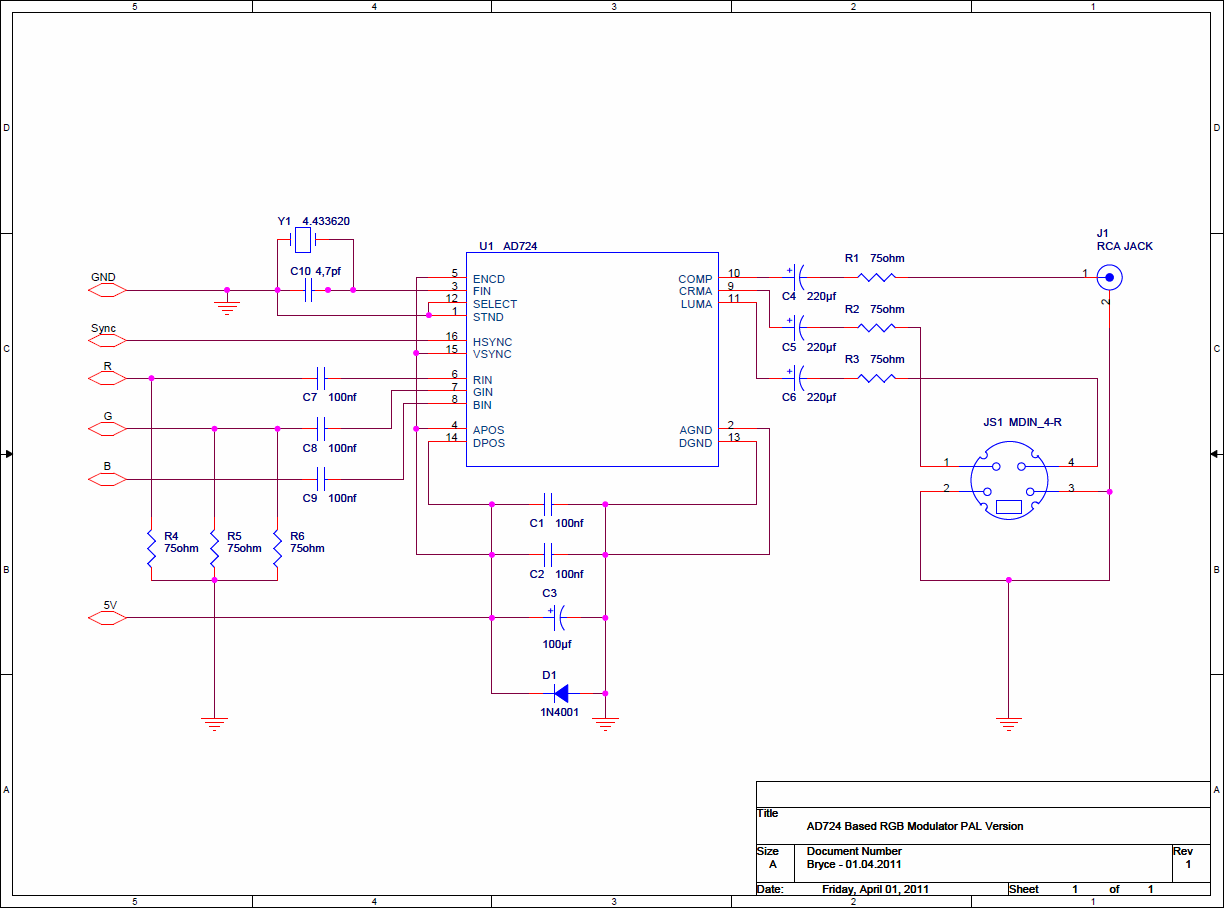Select the 5V power port symbol
Image resolution: width=1225 pixels, height=909 pixels.
(107, 618)
